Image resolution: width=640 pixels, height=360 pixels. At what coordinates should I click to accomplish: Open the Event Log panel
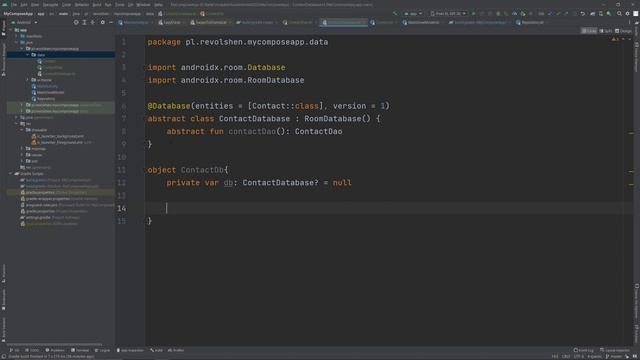click(584, 350)
